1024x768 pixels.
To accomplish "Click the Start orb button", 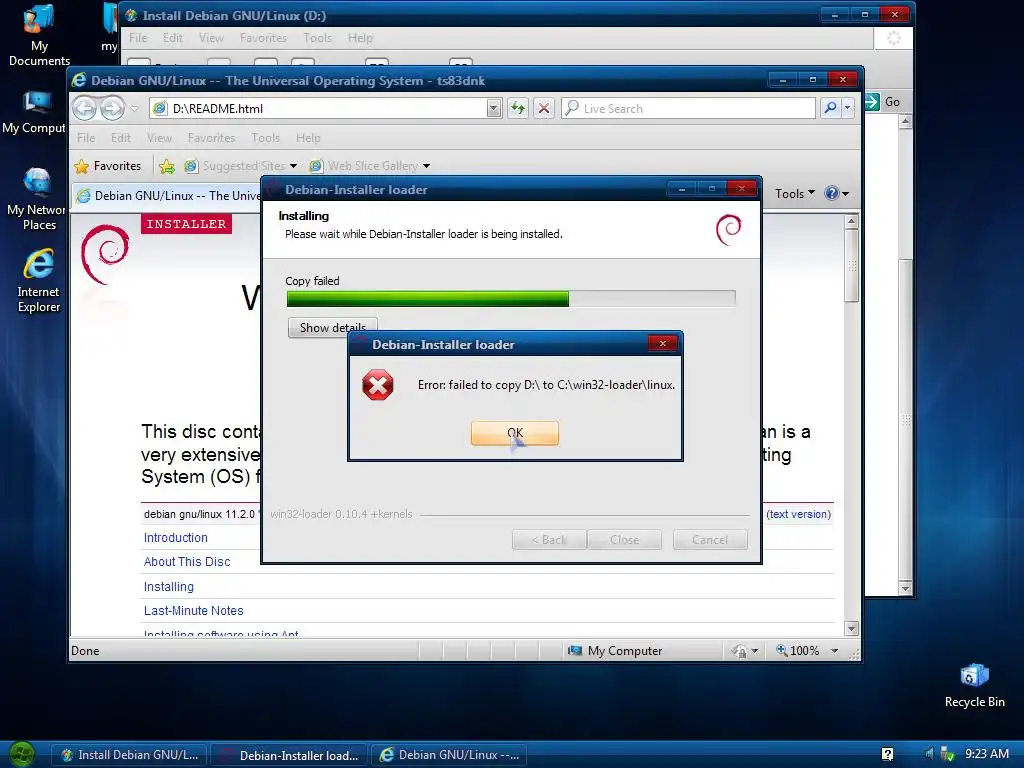I will coord(22,755).
